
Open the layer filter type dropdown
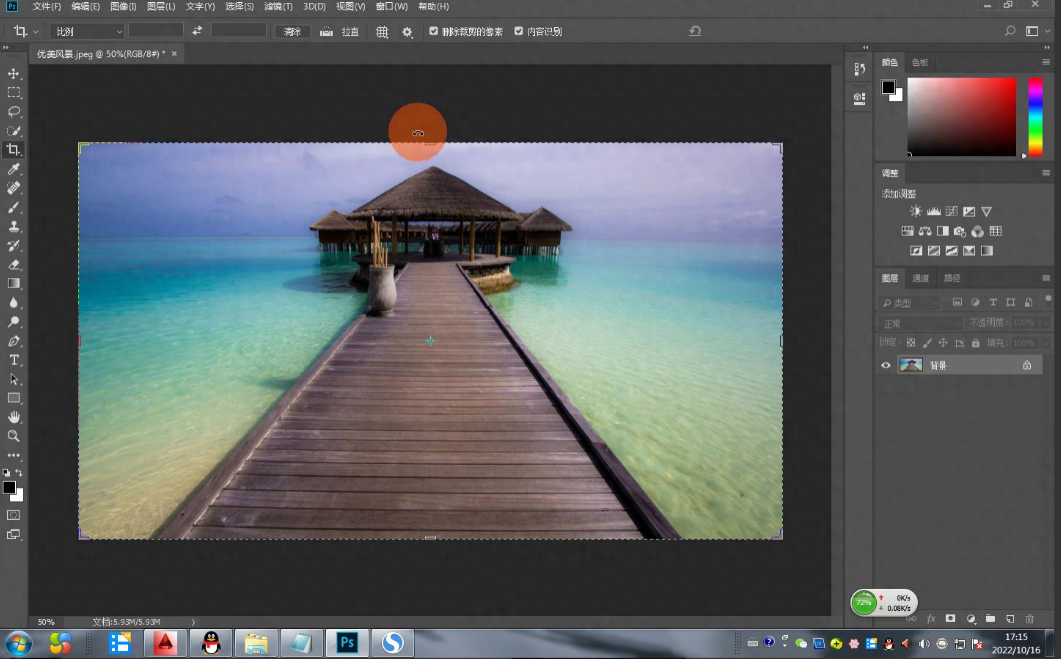click(910, 302)
